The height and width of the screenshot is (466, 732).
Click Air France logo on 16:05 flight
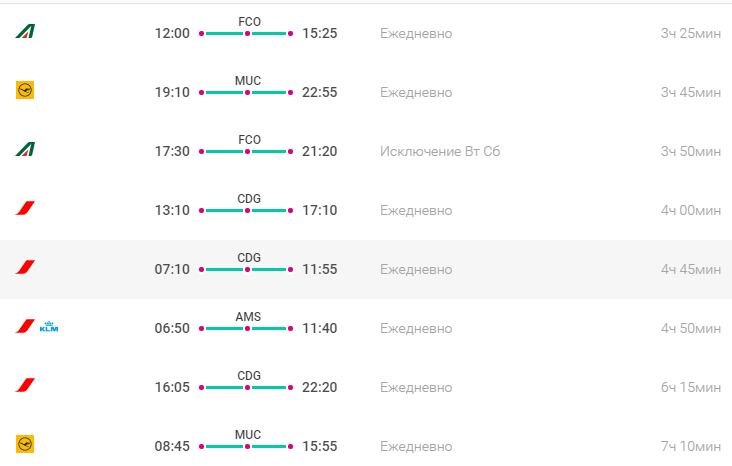(25, 385)
